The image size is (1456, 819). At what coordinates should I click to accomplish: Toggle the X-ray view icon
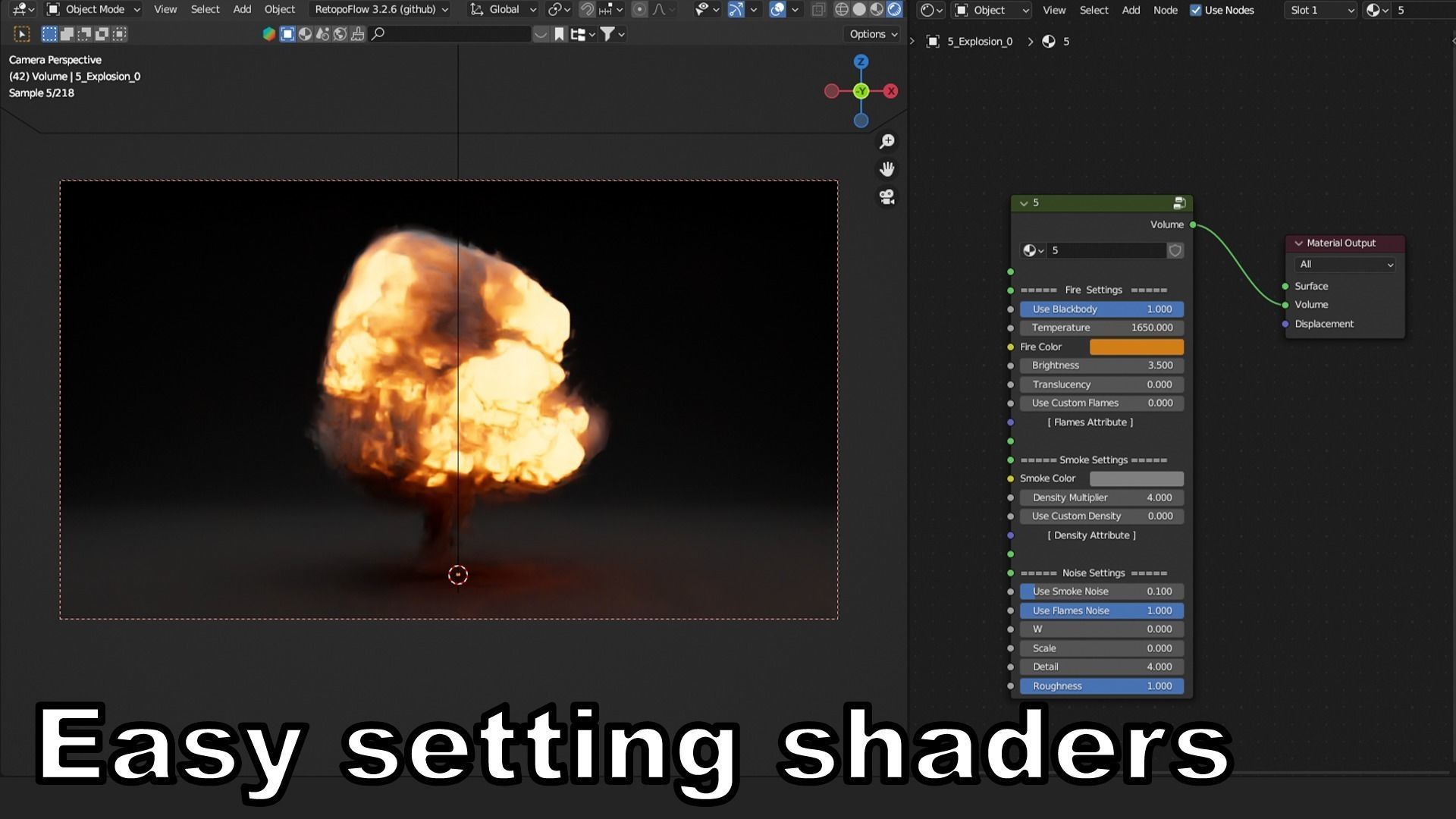pos(818,10)
